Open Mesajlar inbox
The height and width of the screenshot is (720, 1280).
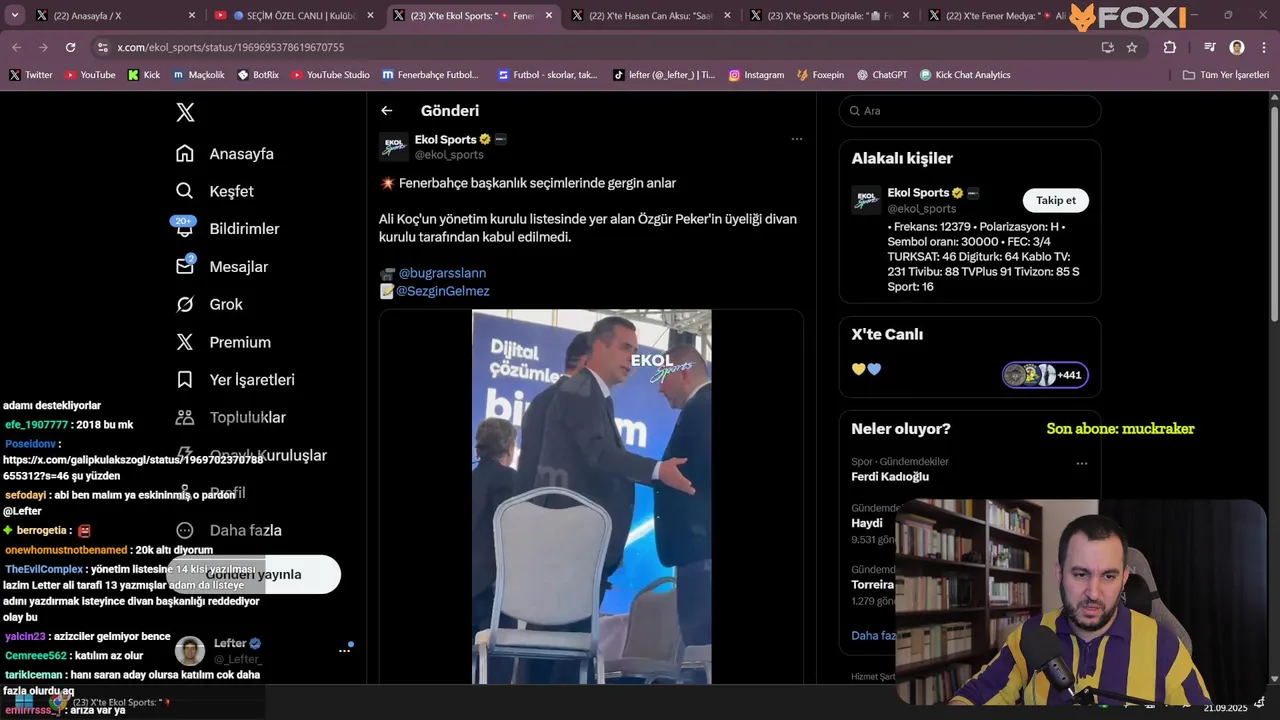pyautogui.click(x=222, y=267)
